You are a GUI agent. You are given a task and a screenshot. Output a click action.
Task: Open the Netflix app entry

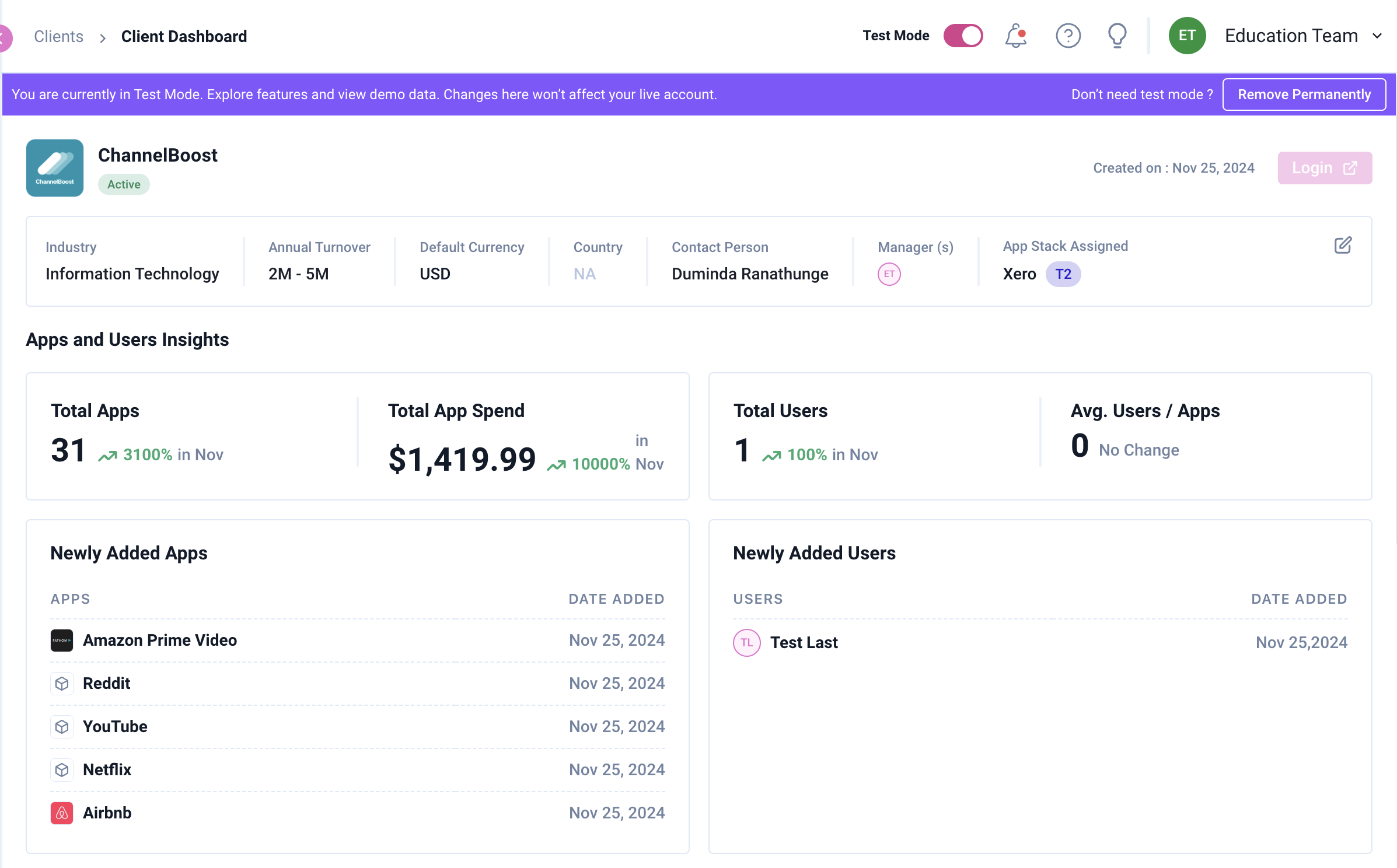point(107,770)
